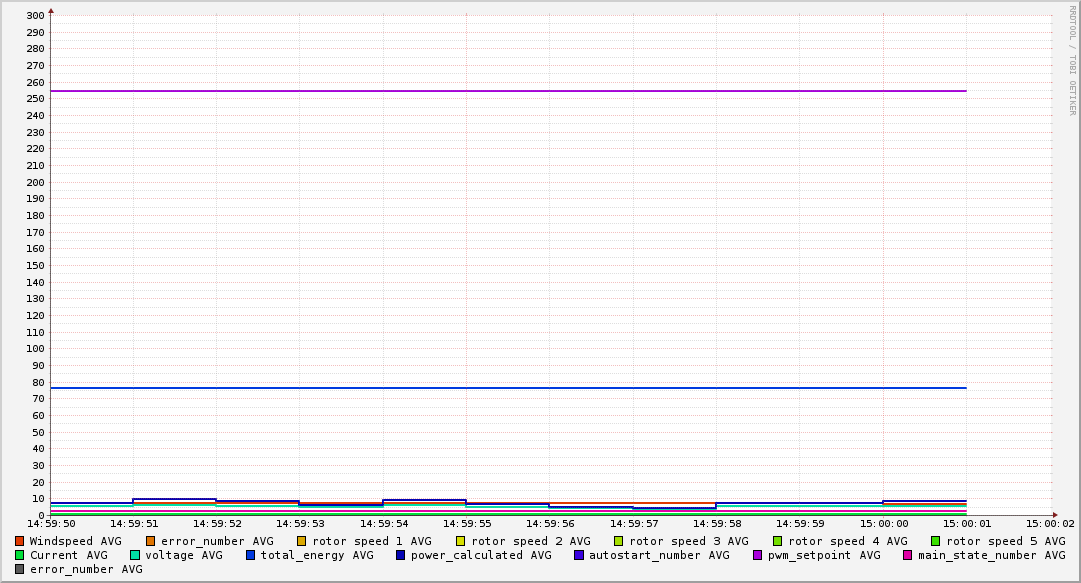Click the voltage AVG teal swatch
The height and width of the screenshot is (583, 1081).
click(134, 555)
